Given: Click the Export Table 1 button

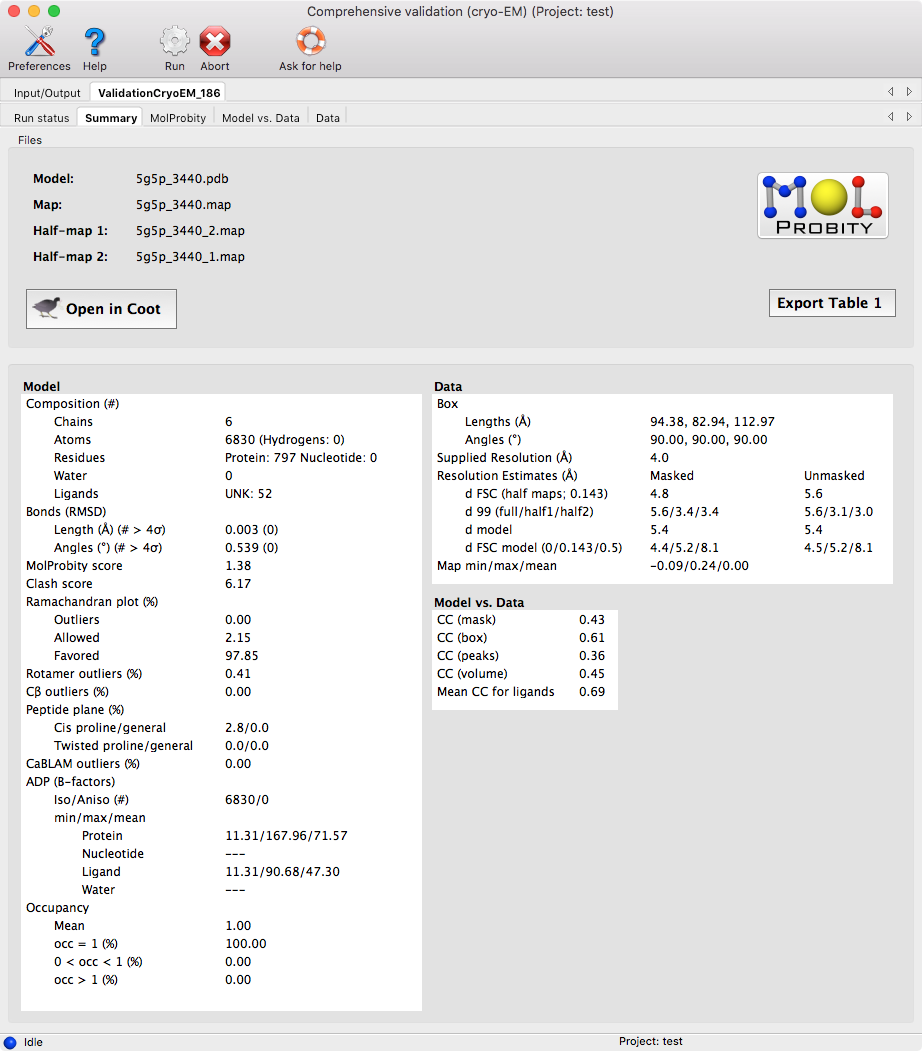Looking at the screenshot, I should (x=831, y=303).
